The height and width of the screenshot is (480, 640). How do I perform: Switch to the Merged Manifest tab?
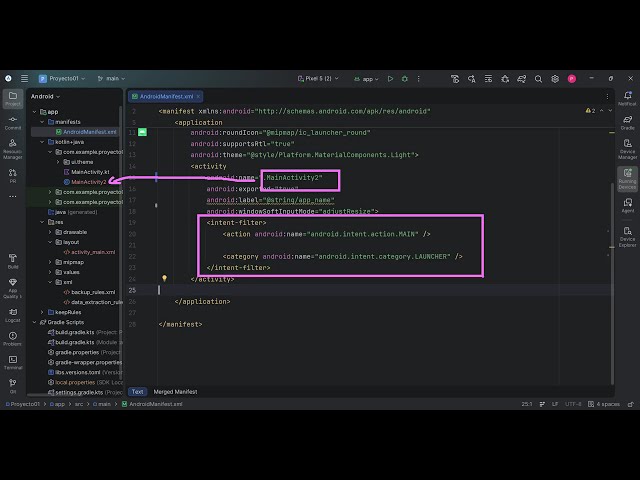click(x=175, y=391)
